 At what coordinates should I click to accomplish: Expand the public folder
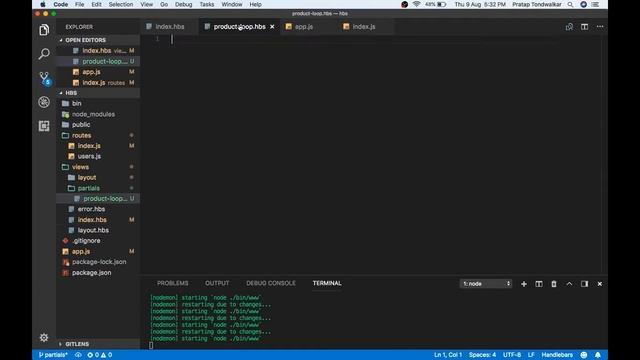click(x=98, y=124)
